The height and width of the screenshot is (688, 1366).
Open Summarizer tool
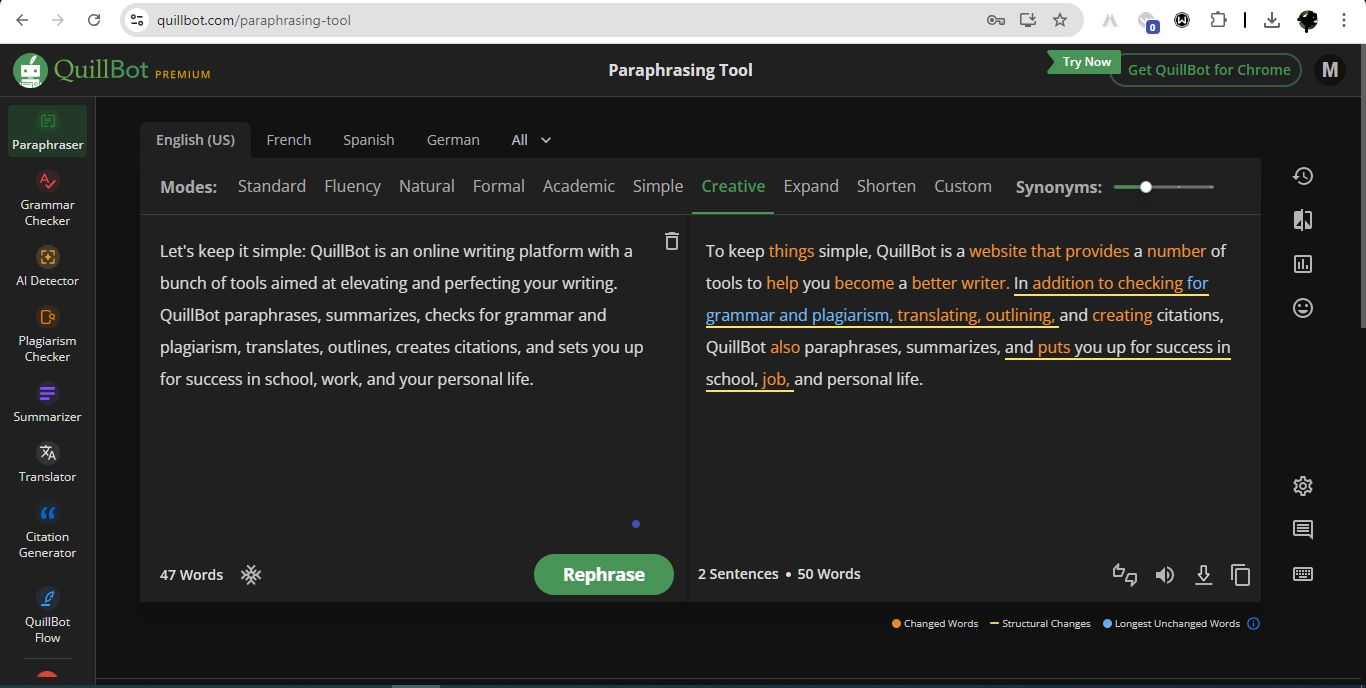[47, 402]
